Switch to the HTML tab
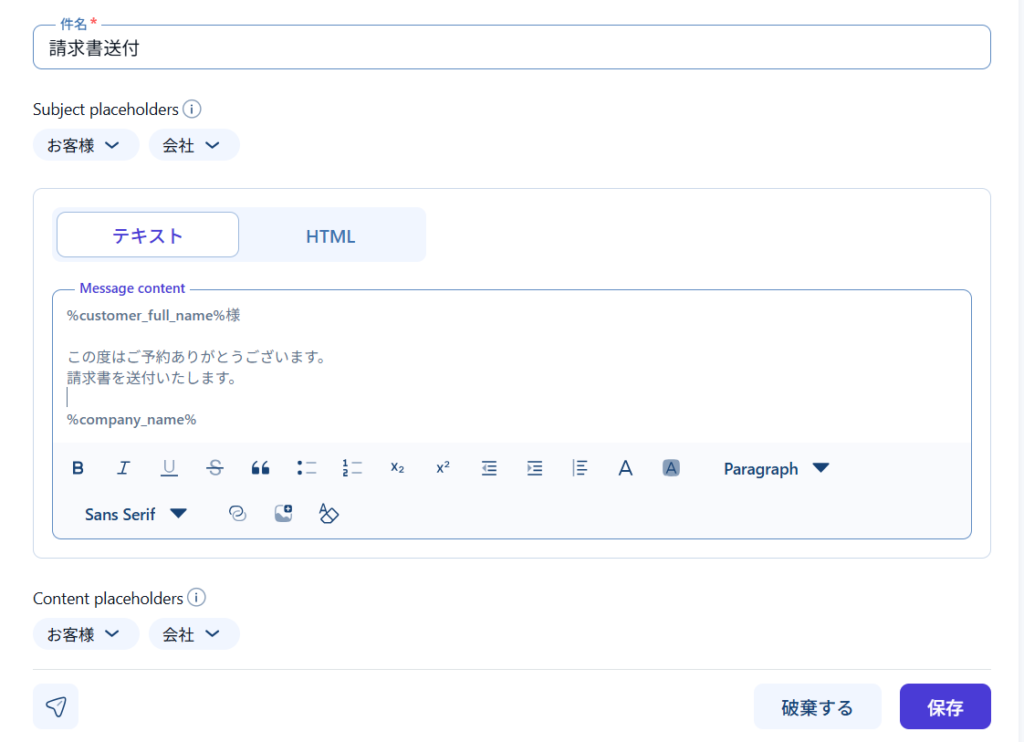Image resolution: width=1024 pixels, height=742 pixels. click(x=330, y=236)
